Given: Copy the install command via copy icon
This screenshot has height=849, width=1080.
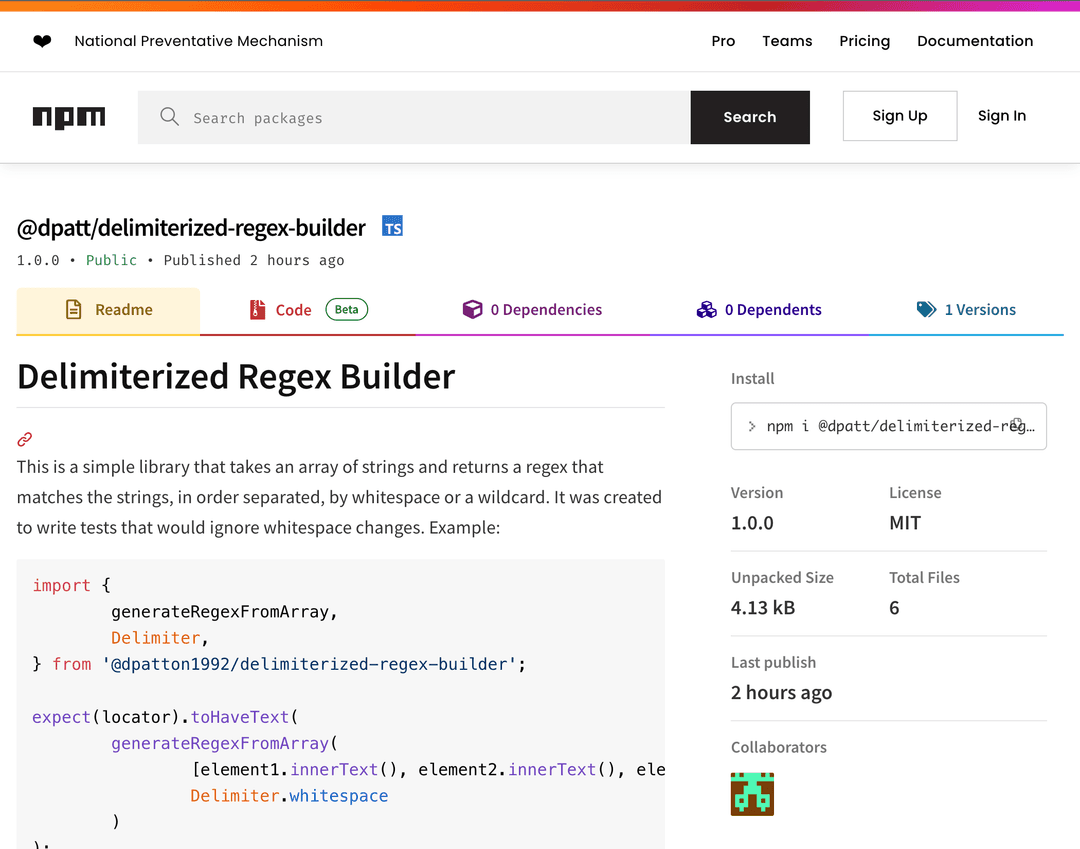Looking at the screenshot, I should (x=1017, y=425).
